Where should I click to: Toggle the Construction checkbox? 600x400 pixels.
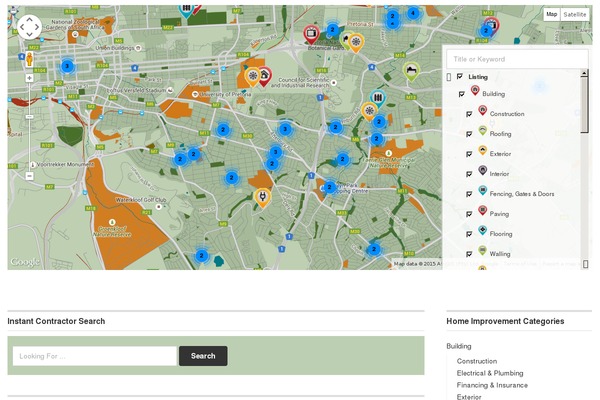click(x=469, y=114)
